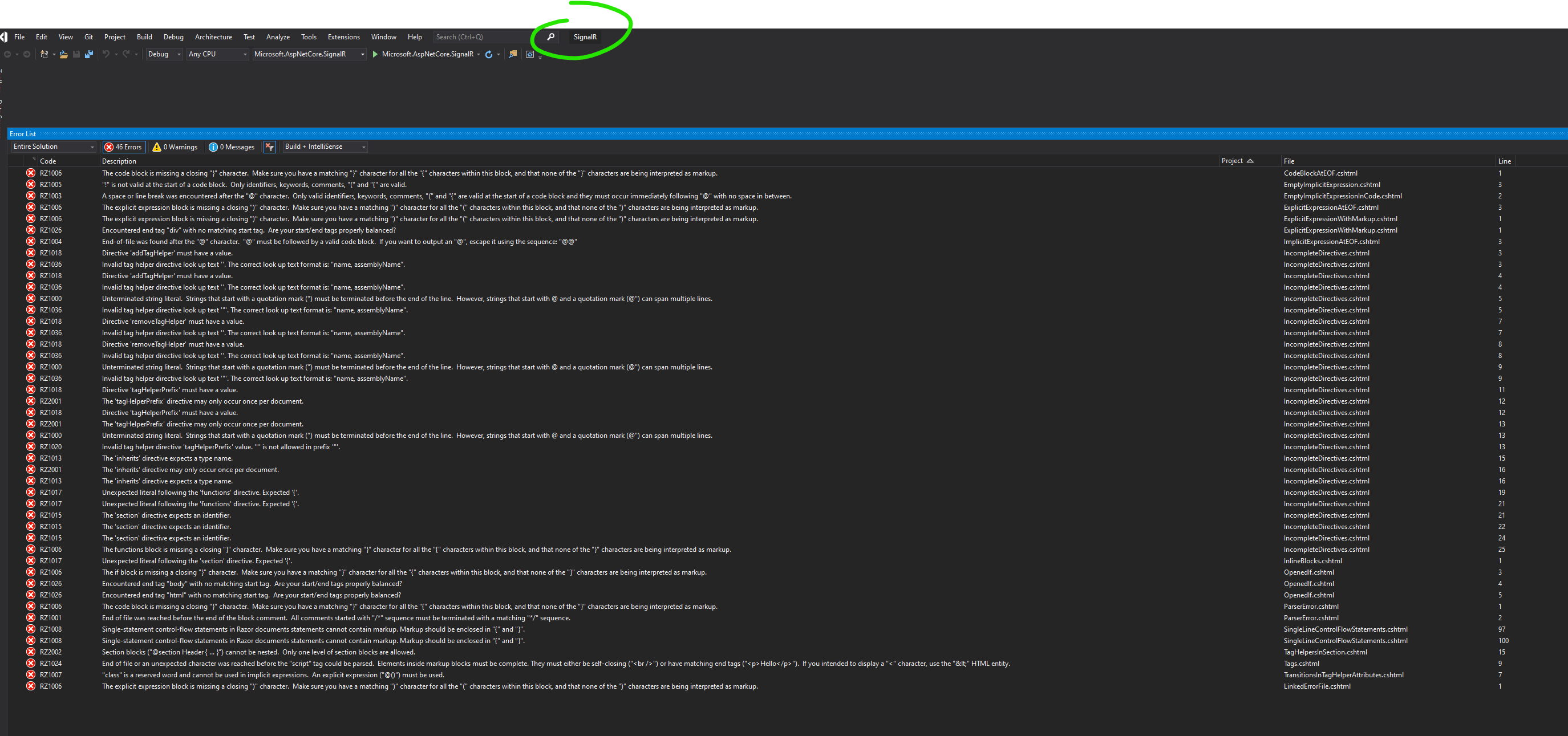
Task: Toggle the 0 Warnings filter
Action: tap(175, 147)
